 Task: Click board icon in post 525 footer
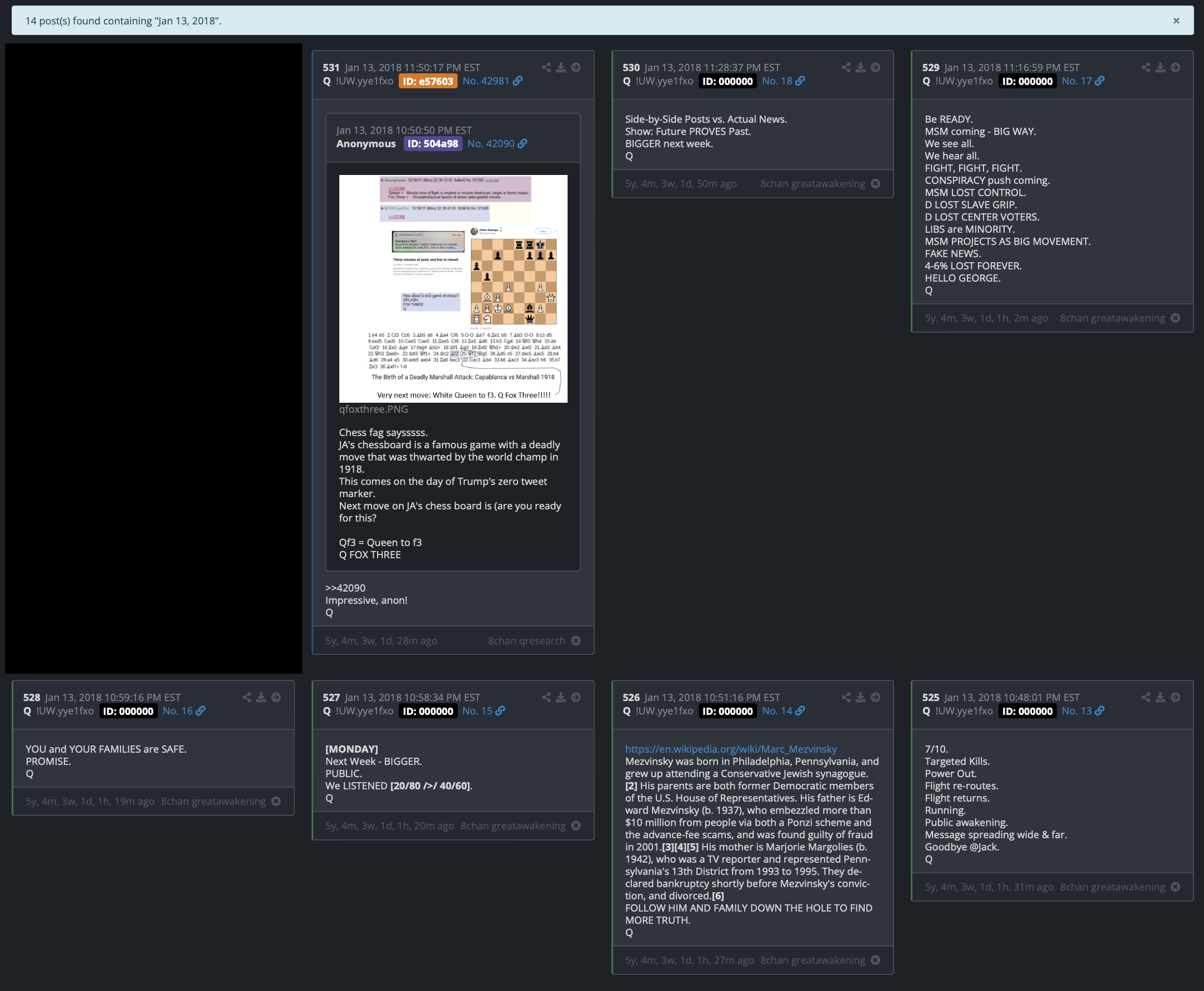(1175, 887)
